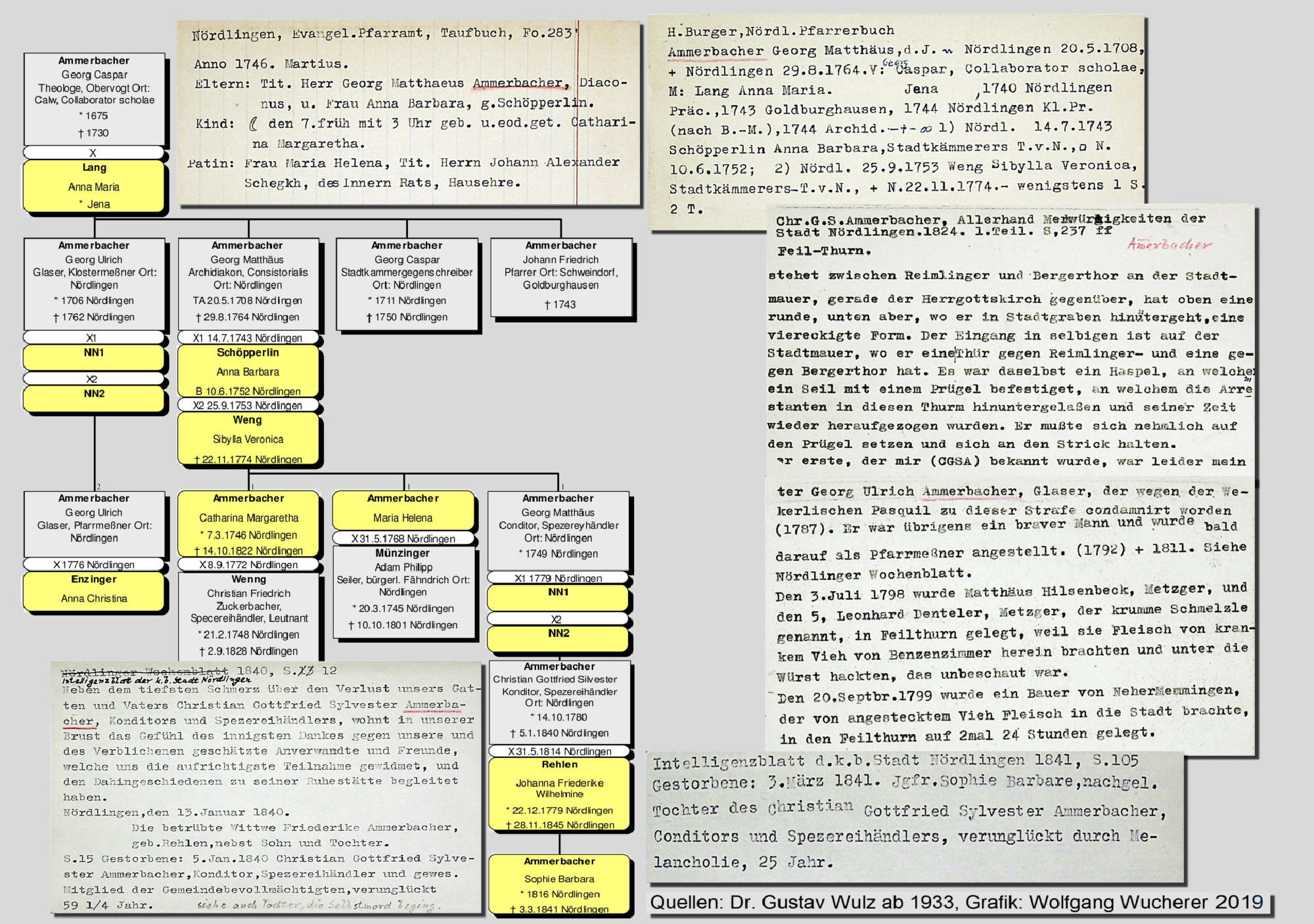Click Johann Friedrich Pfarrer Schweindorf box
The width and height of the screenshot is (1314, 924).
560,277
